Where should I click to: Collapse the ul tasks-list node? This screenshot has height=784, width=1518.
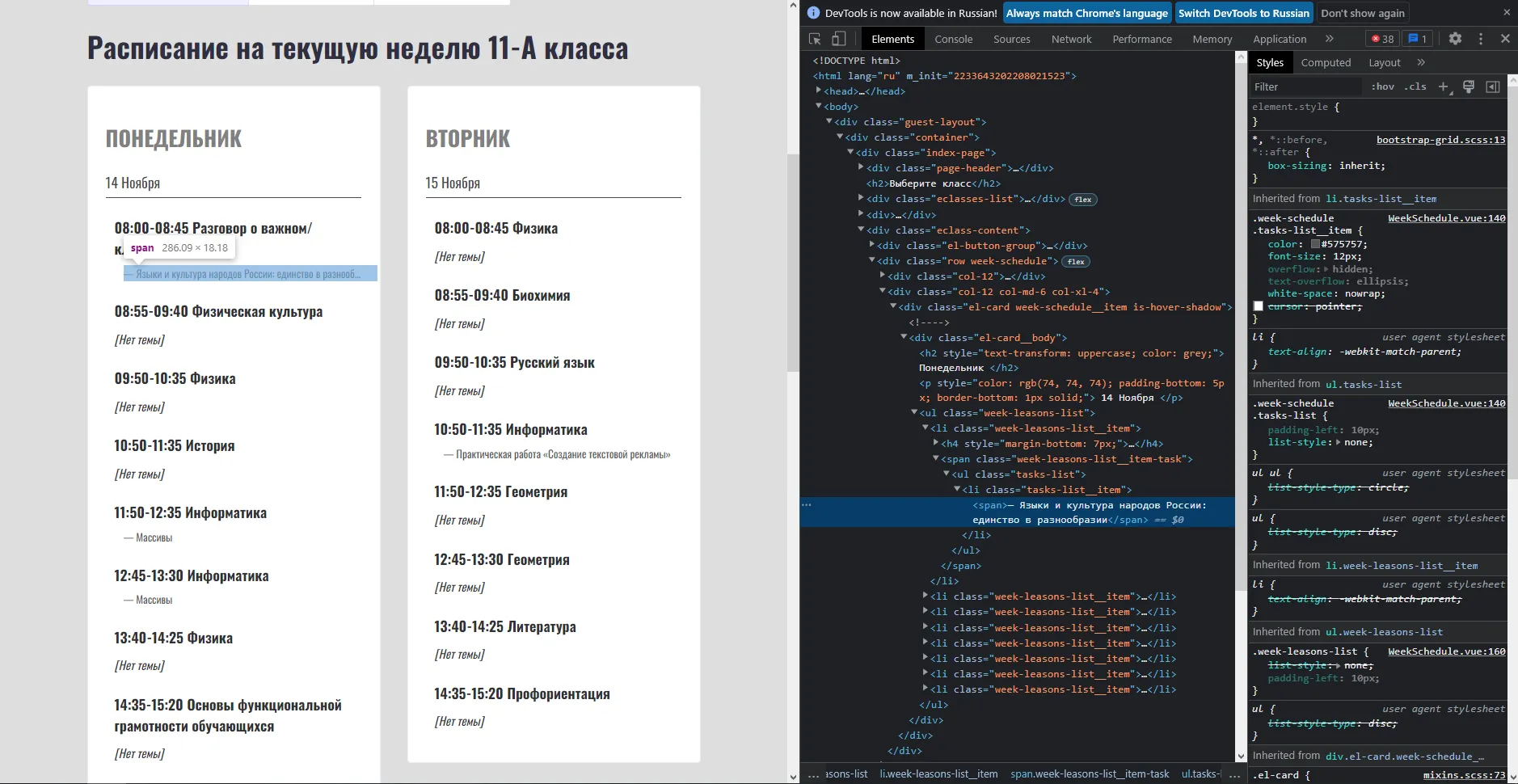tap(947, 474)
